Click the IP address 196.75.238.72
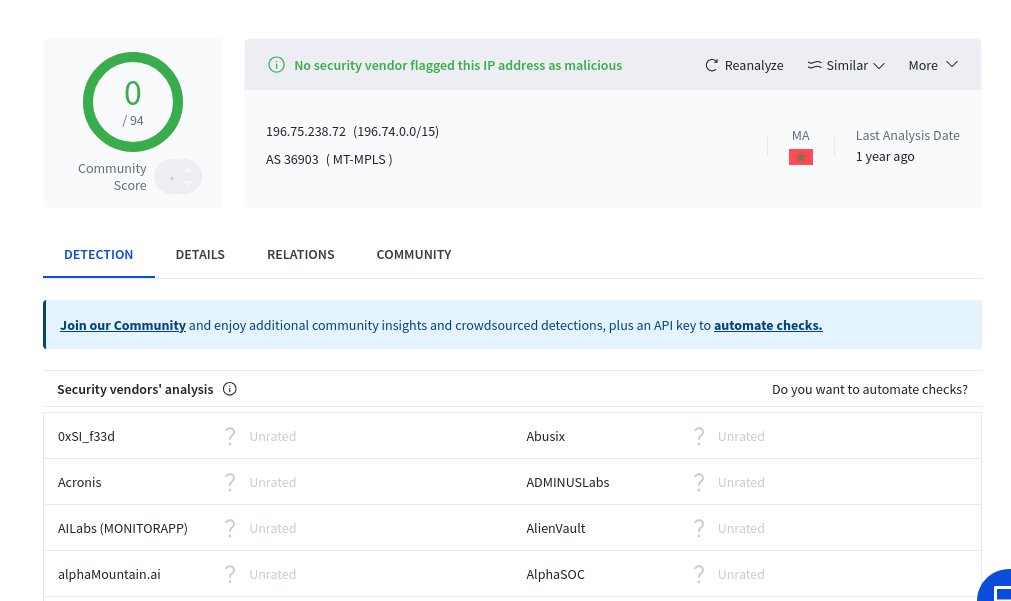1011x601 pixels. (306, 132)
